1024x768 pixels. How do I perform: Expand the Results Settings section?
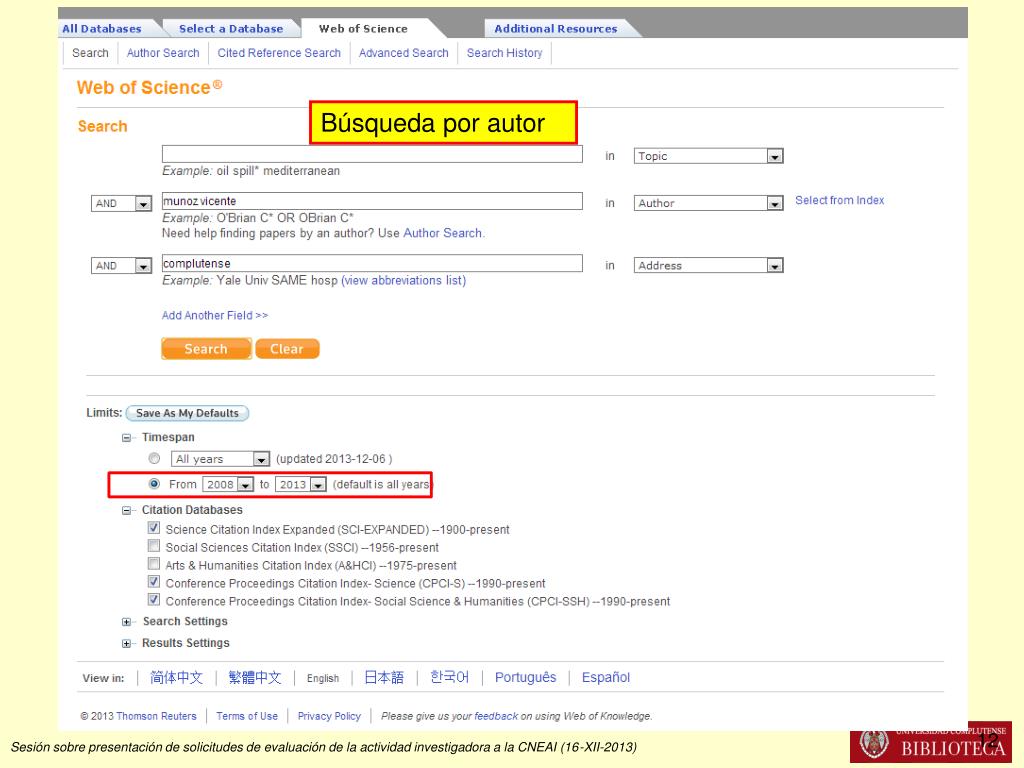pyautogui.click(x=126, y=644)
